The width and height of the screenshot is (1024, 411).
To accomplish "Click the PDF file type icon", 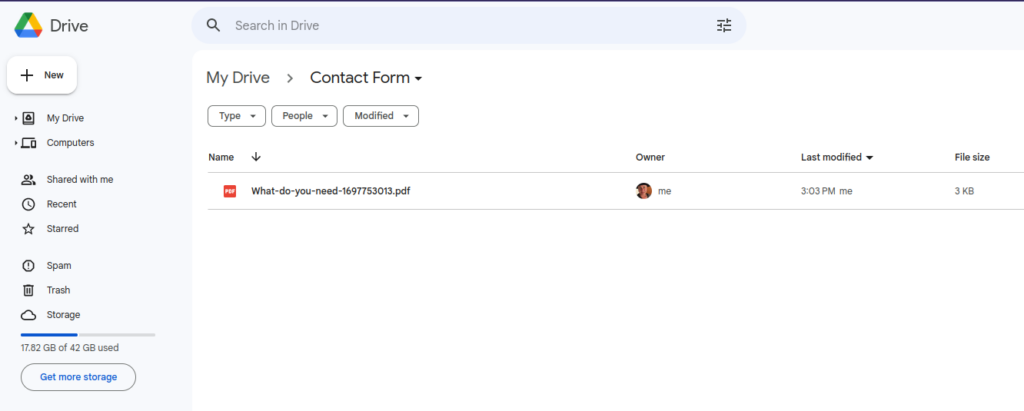I will pyautogui.click(x=230, y=191).
